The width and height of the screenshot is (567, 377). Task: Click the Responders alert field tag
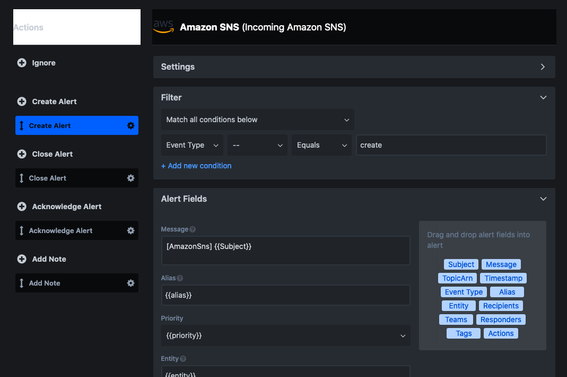click(501, 320)
